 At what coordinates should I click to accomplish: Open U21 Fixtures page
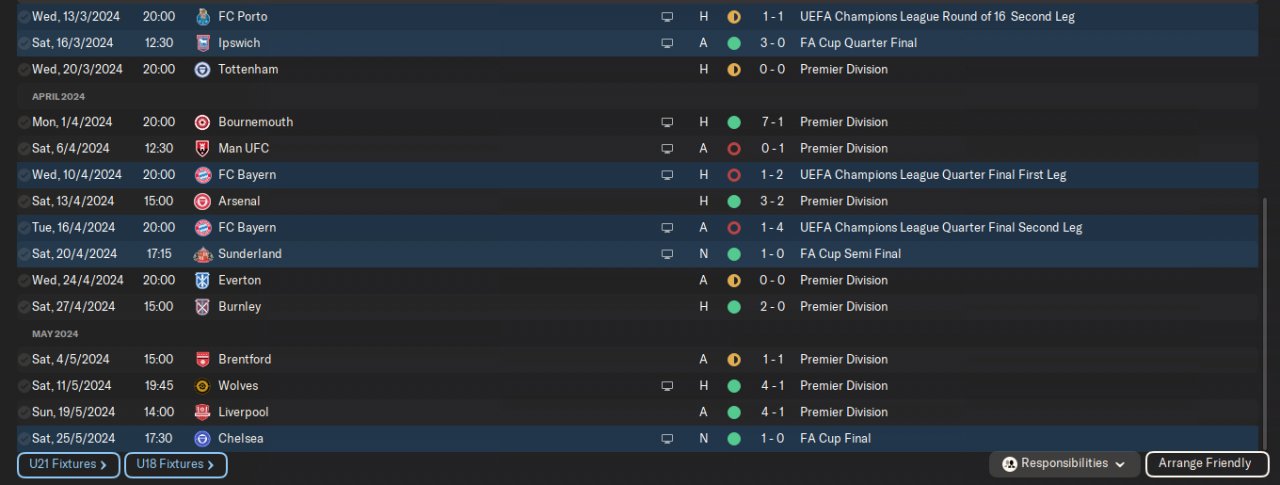tap(68, 464)
